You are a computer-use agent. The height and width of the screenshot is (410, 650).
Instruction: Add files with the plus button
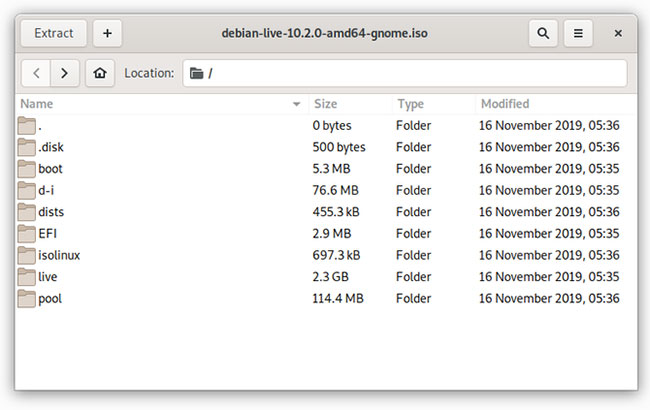107,33
